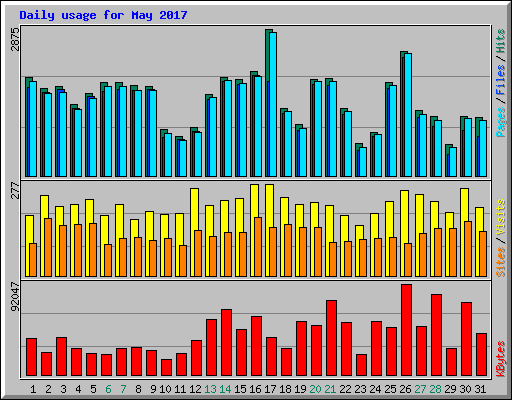Click the red KBytes bar for day 14
Viewport: 512px width, 400px height.
point(226,343)
